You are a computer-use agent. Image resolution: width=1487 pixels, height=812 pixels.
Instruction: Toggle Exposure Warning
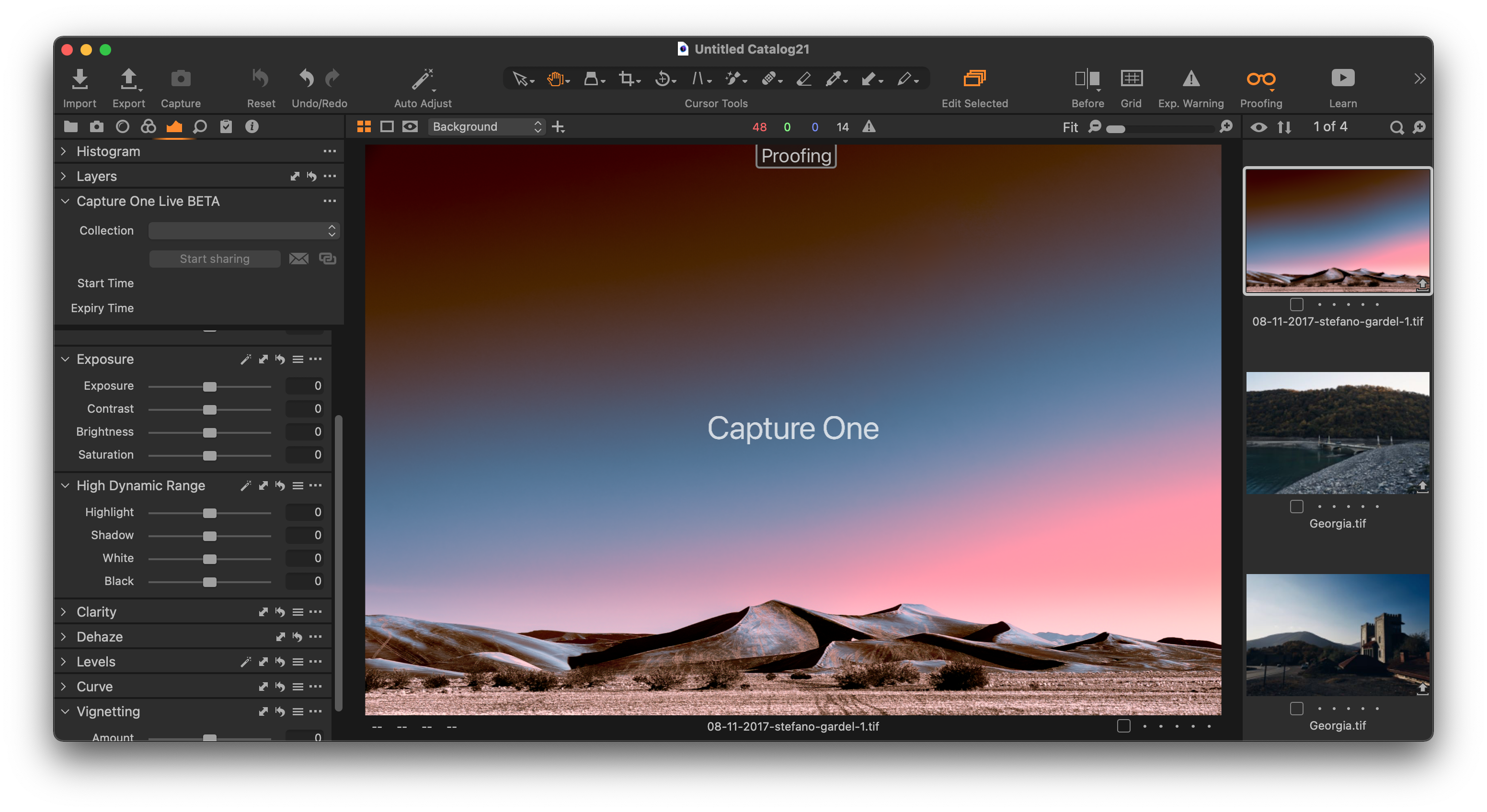(x=1191, y=79)
